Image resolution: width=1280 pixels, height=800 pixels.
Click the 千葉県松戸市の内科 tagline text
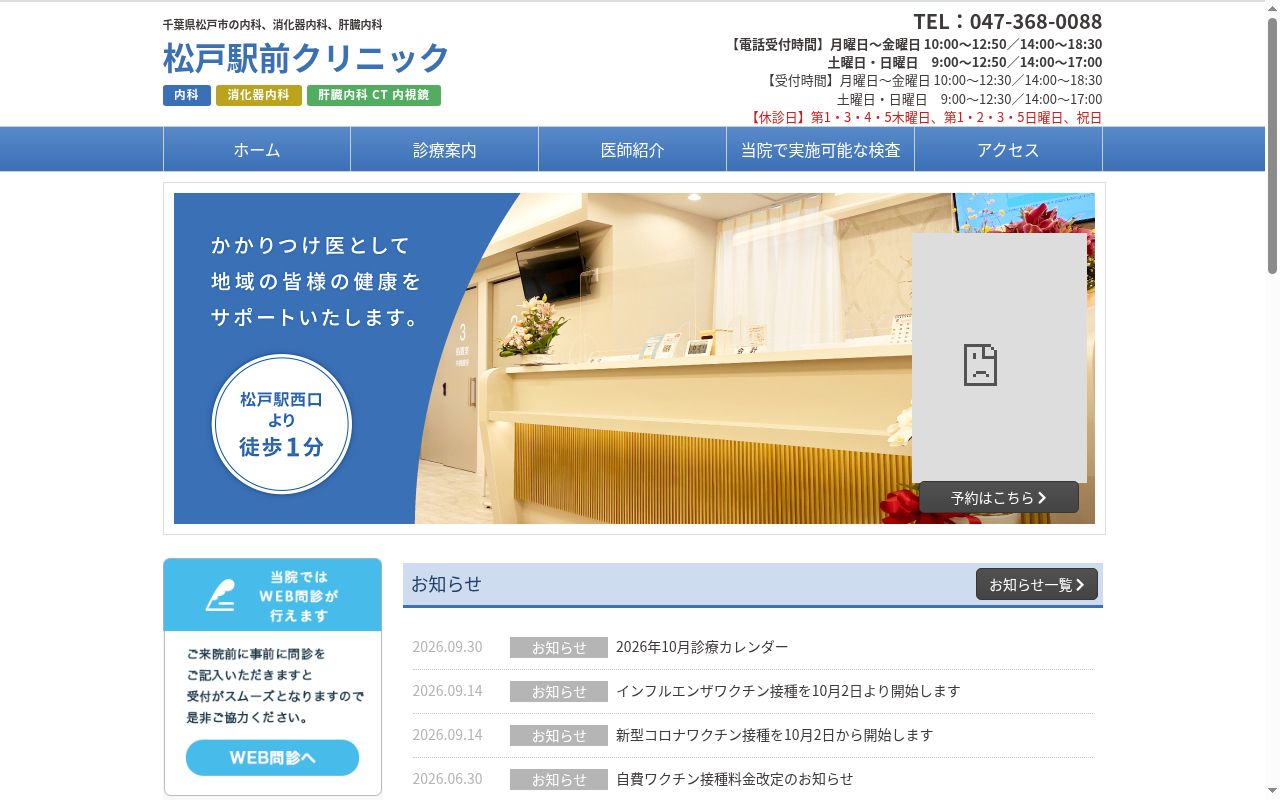[272, 24]
